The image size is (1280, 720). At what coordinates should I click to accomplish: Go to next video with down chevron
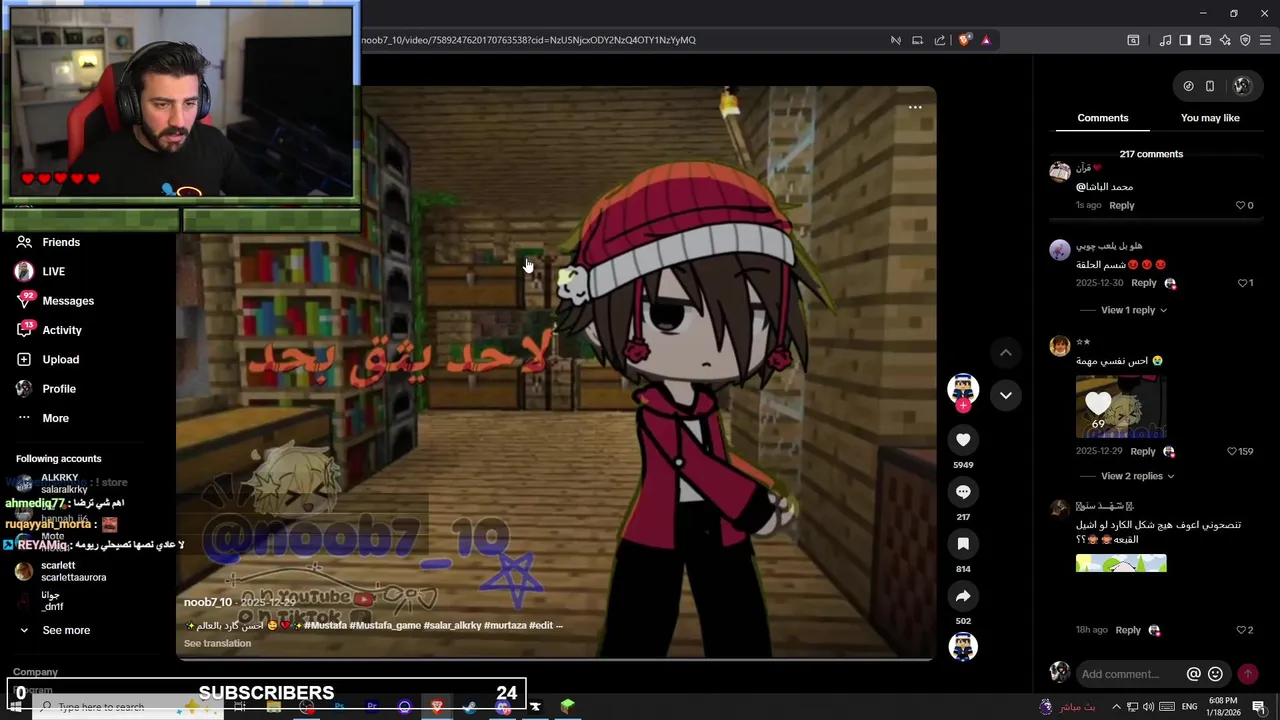1006,395
